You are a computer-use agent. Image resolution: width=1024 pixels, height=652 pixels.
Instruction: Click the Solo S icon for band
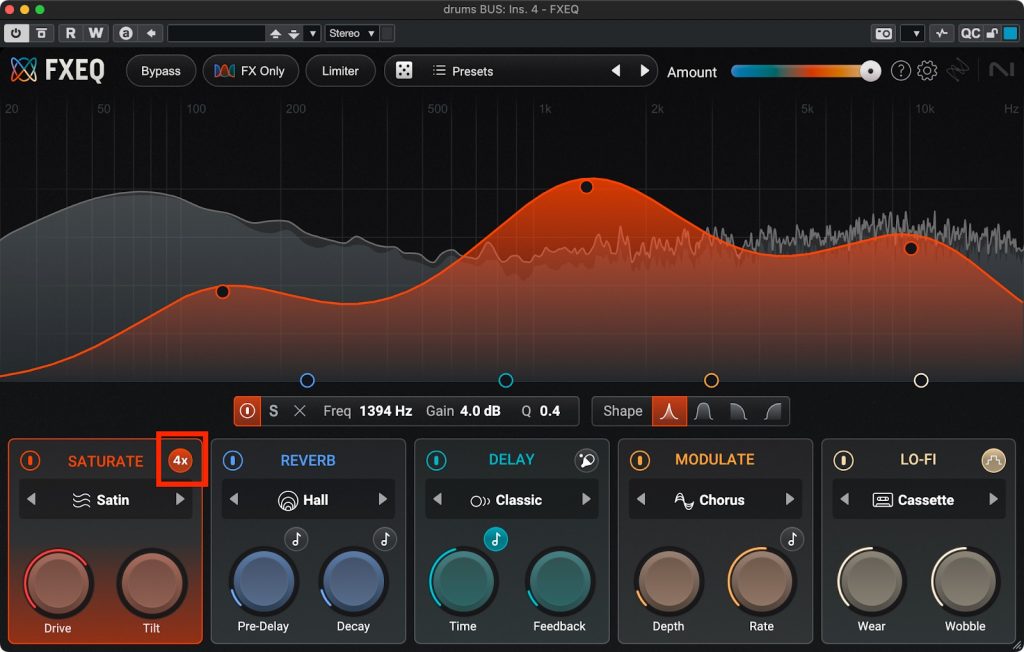pos(273,411)
